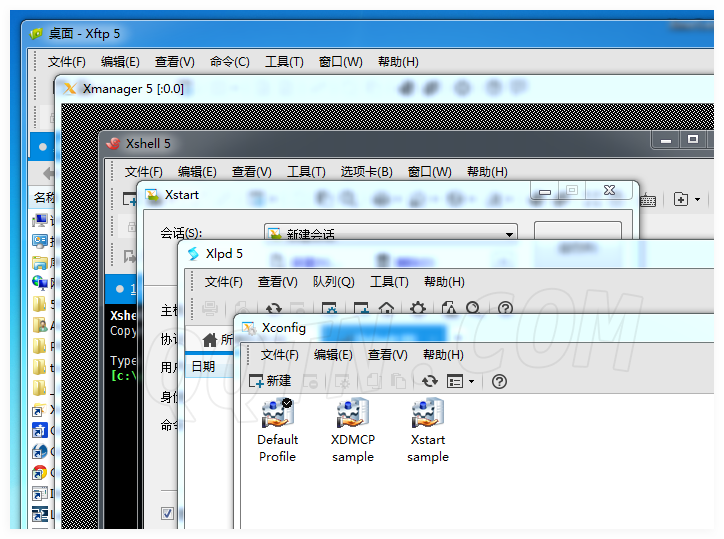The image size is (724, 539).
Task: Click the Chrome shortcut icon in Xftp list
Action: point(39,472)
